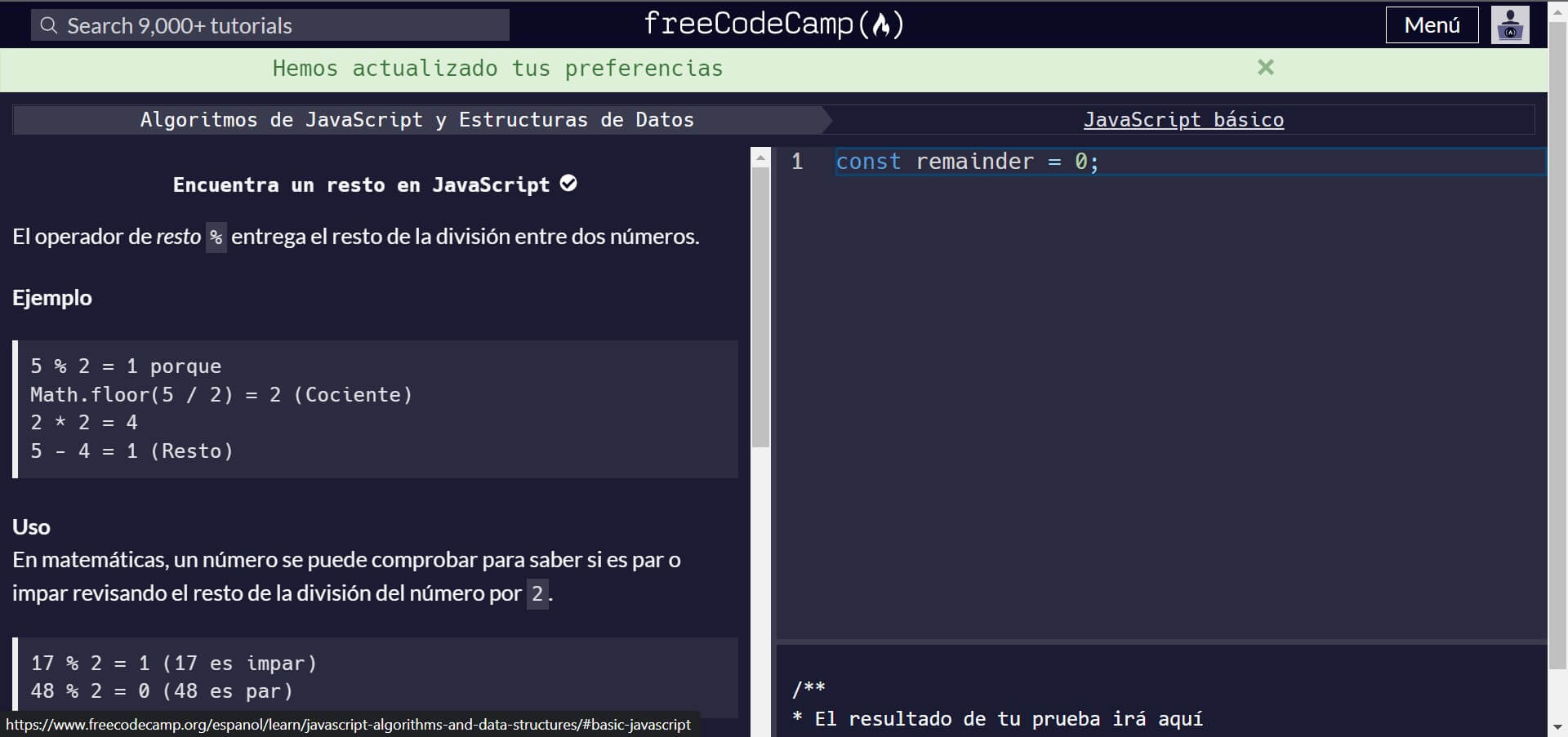This screenshot has height=737, width=1568.
Task: Click the search magnifier icon
Action: [x=49, y=26]
